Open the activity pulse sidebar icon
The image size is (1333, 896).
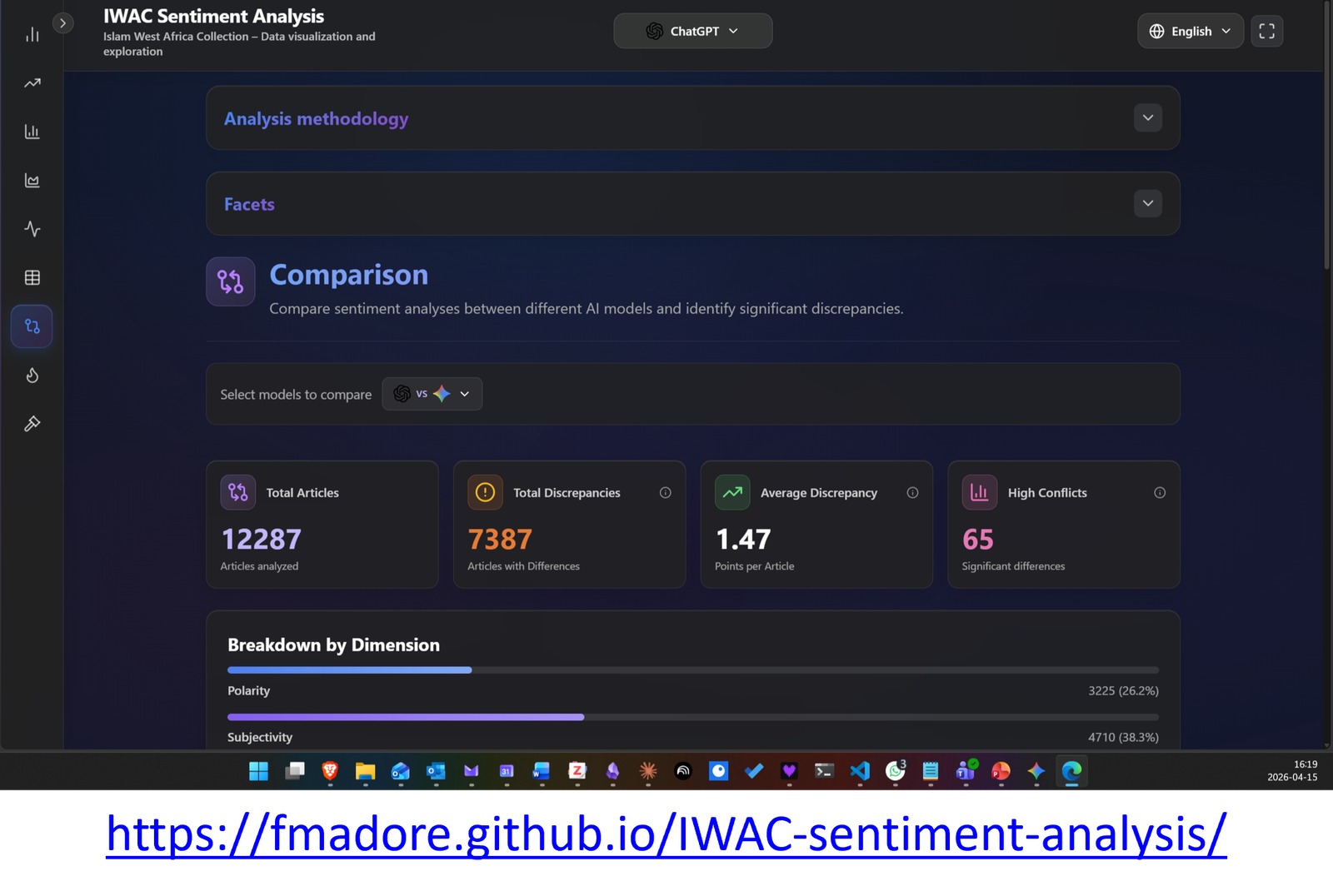pos(32,229)
